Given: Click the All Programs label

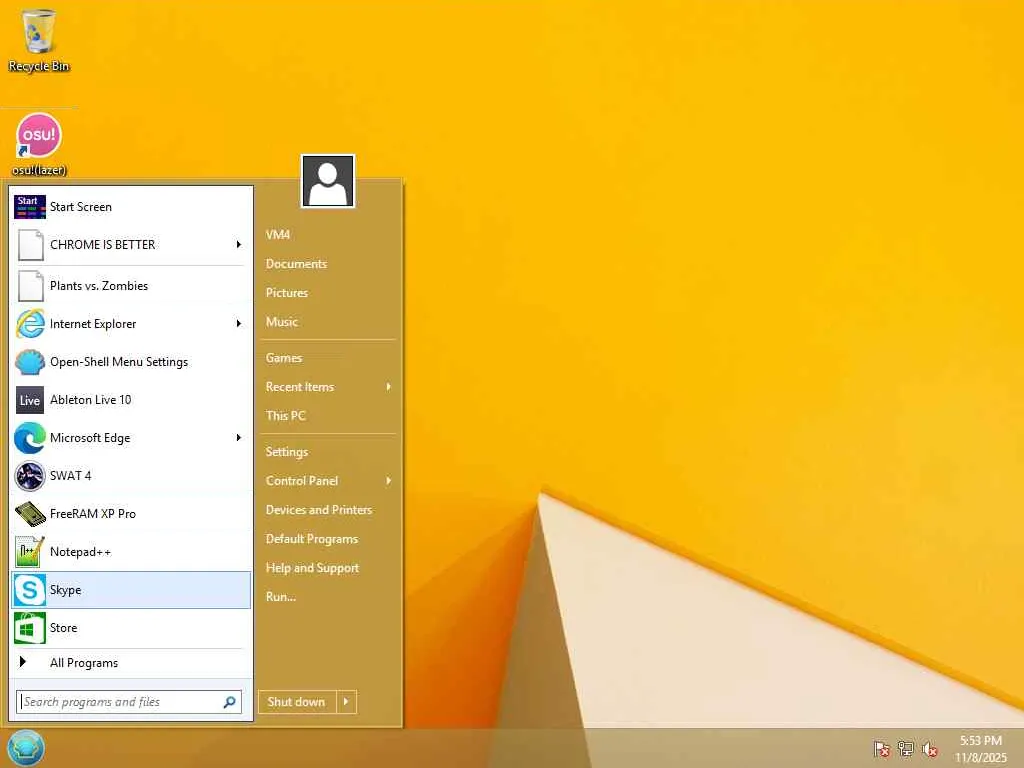Looking at the screenshot, I should point(84,663).
